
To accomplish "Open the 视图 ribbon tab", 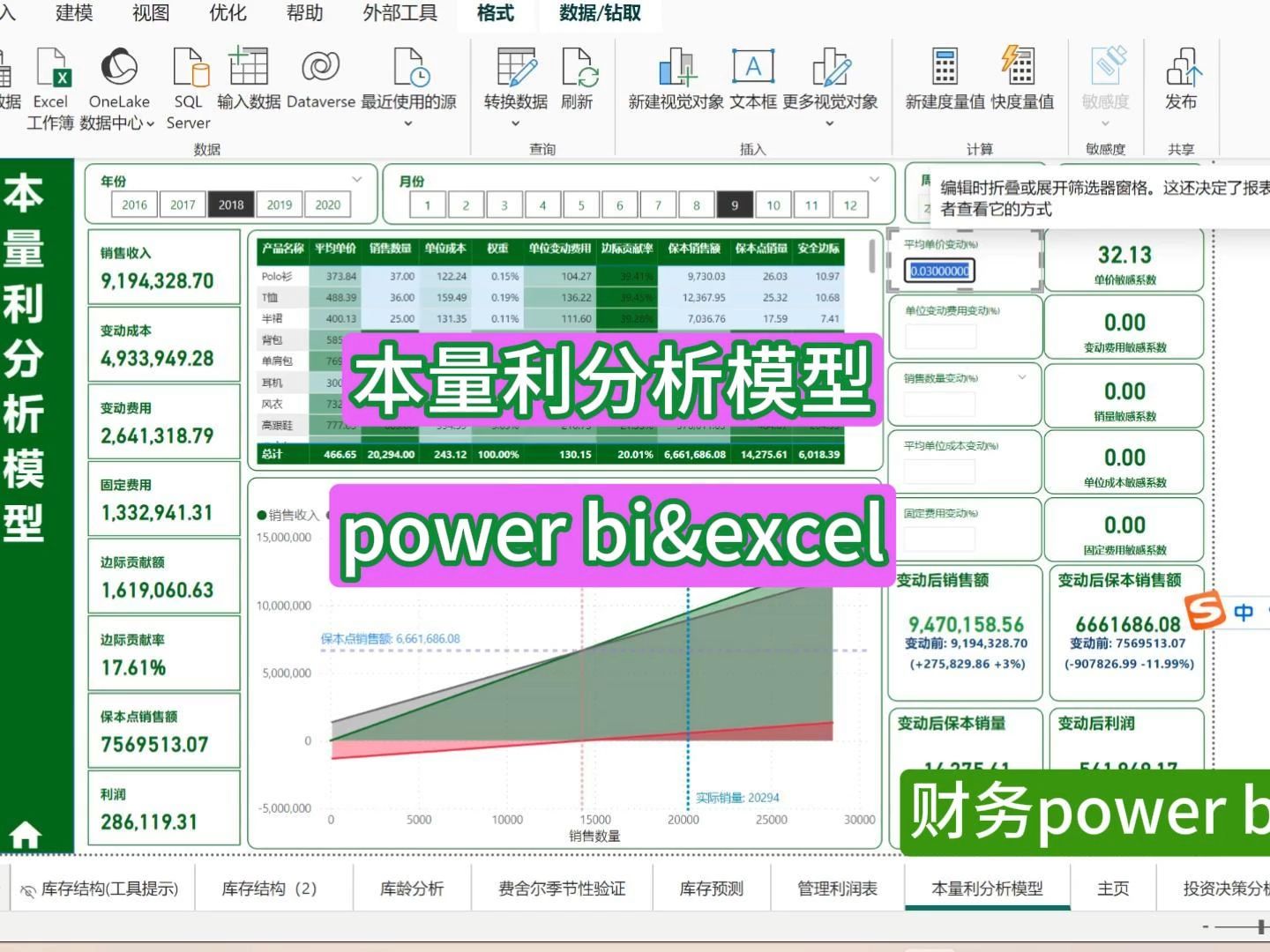I will tap(151, 13).
